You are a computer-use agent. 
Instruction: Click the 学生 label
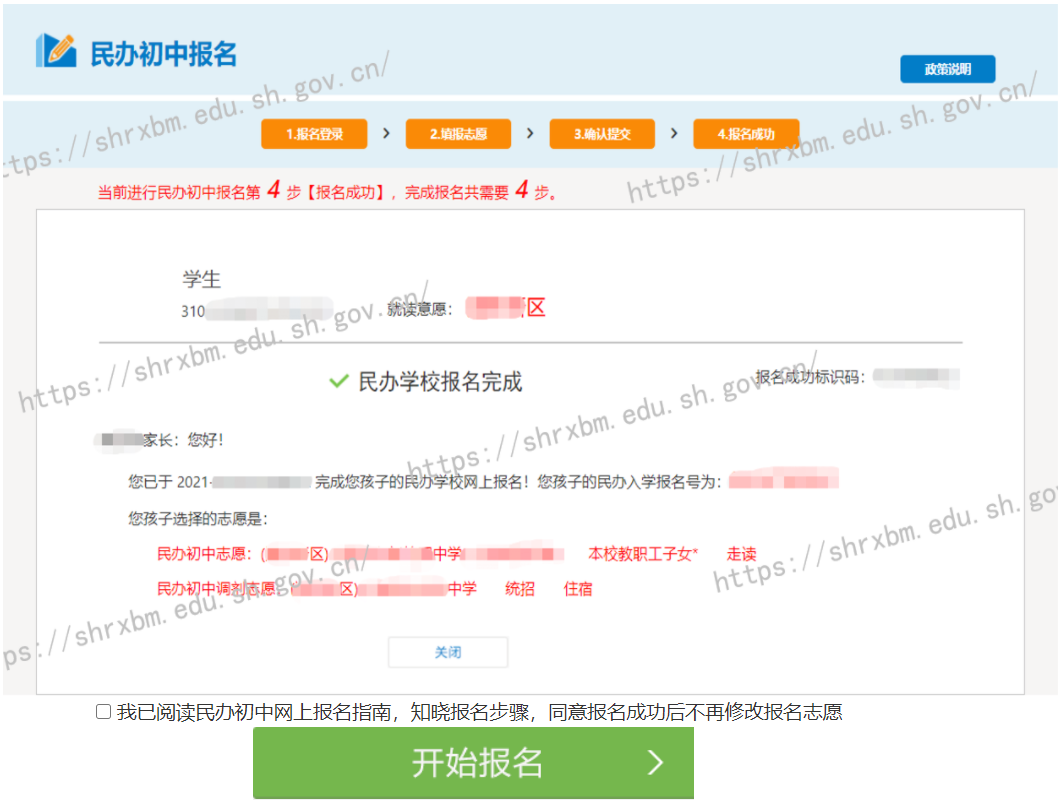[201, 279]
